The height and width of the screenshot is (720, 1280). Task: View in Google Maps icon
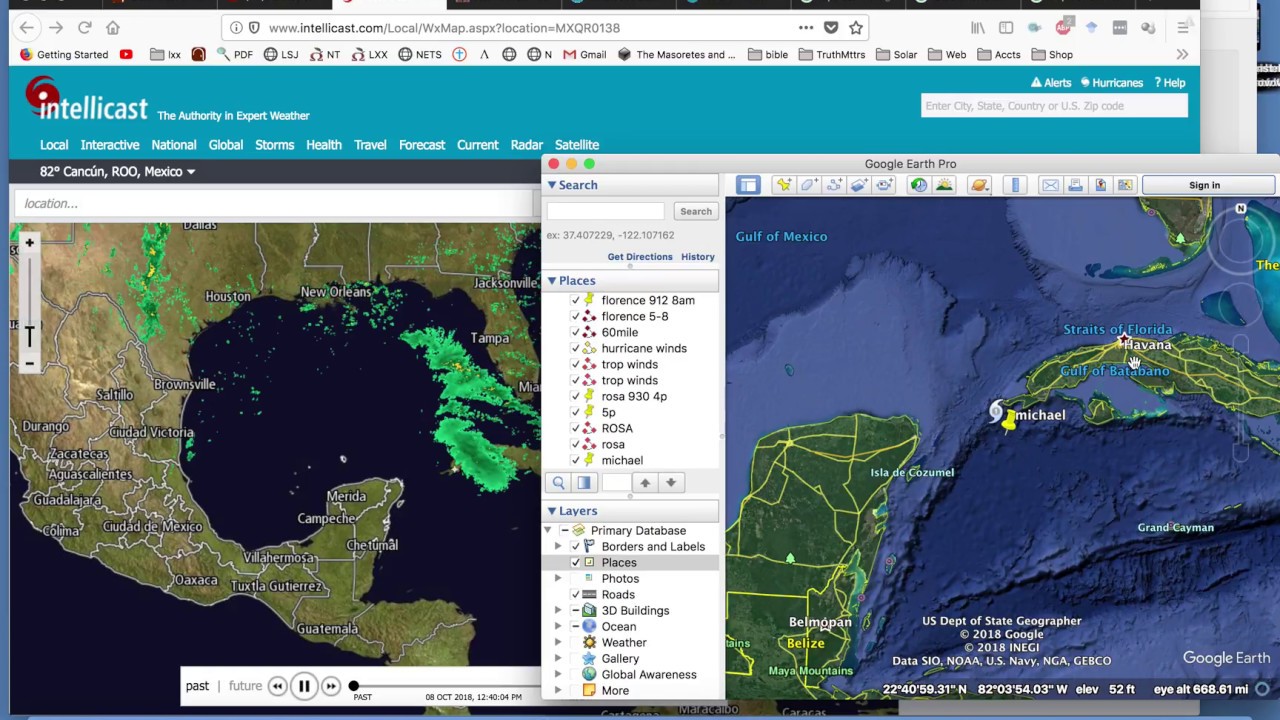(x=1125, y=185)
